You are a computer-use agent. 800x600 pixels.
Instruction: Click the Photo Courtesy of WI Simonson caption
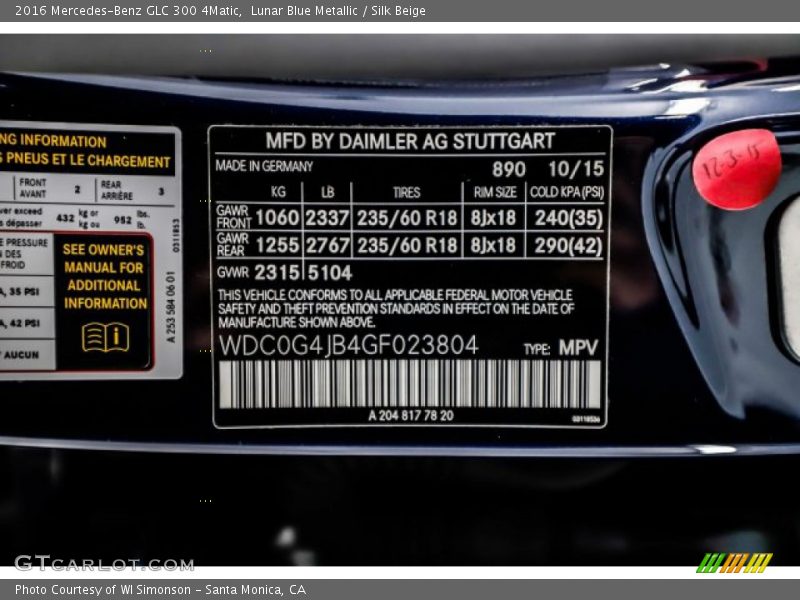pyautogui.click(x=160, y=590)
